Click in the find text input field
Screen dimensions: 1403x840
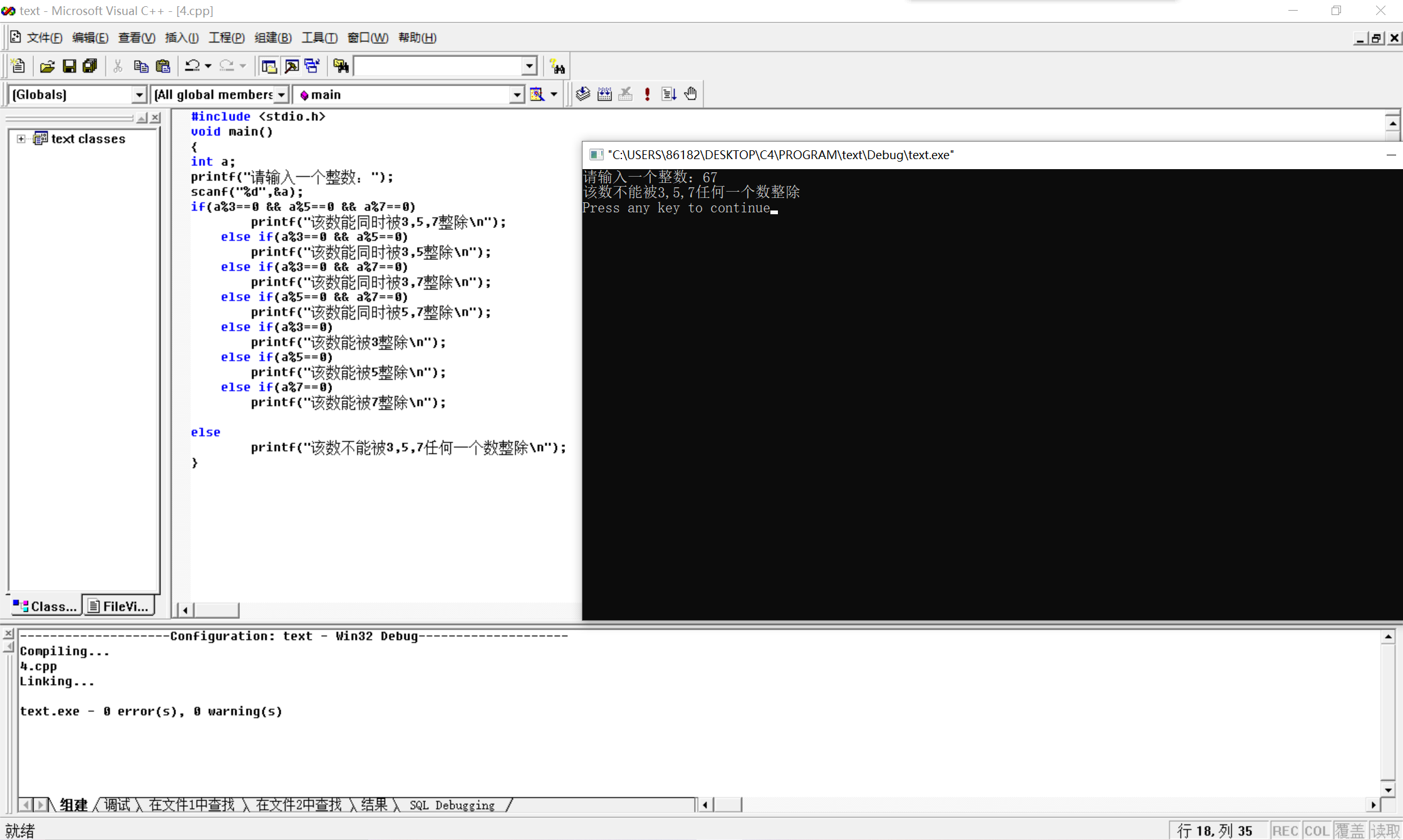click(x=438, y=66)
